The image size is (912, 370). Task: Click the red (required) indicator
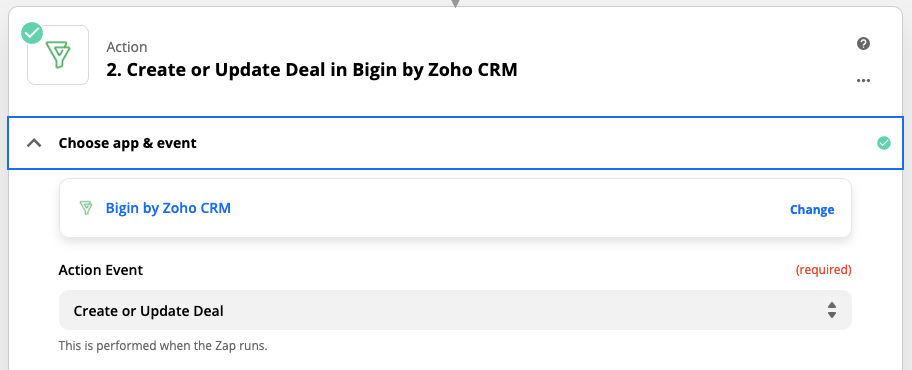(823, 270)
